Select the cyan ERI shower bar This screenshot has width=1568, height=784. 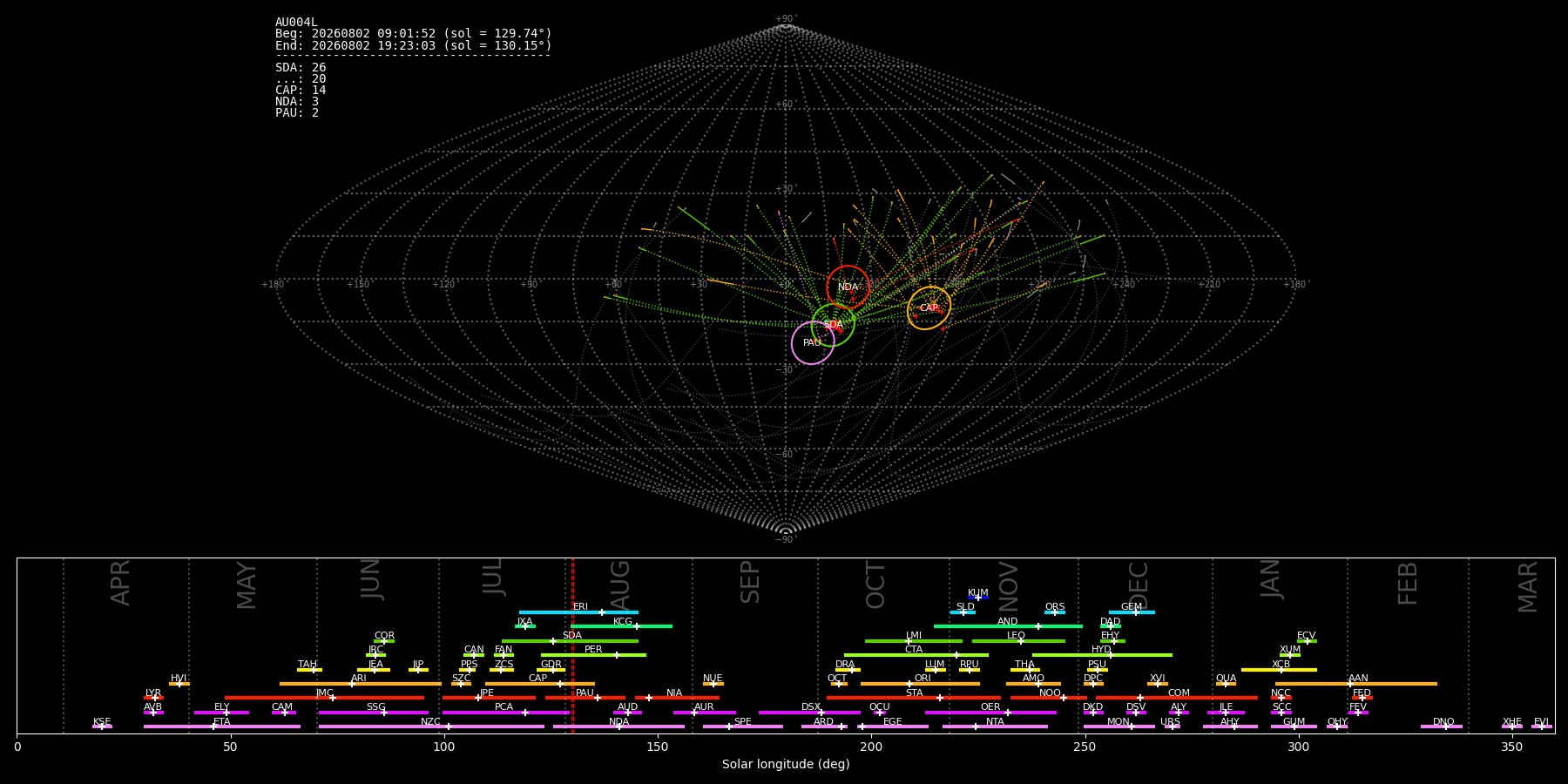(578, 612)
